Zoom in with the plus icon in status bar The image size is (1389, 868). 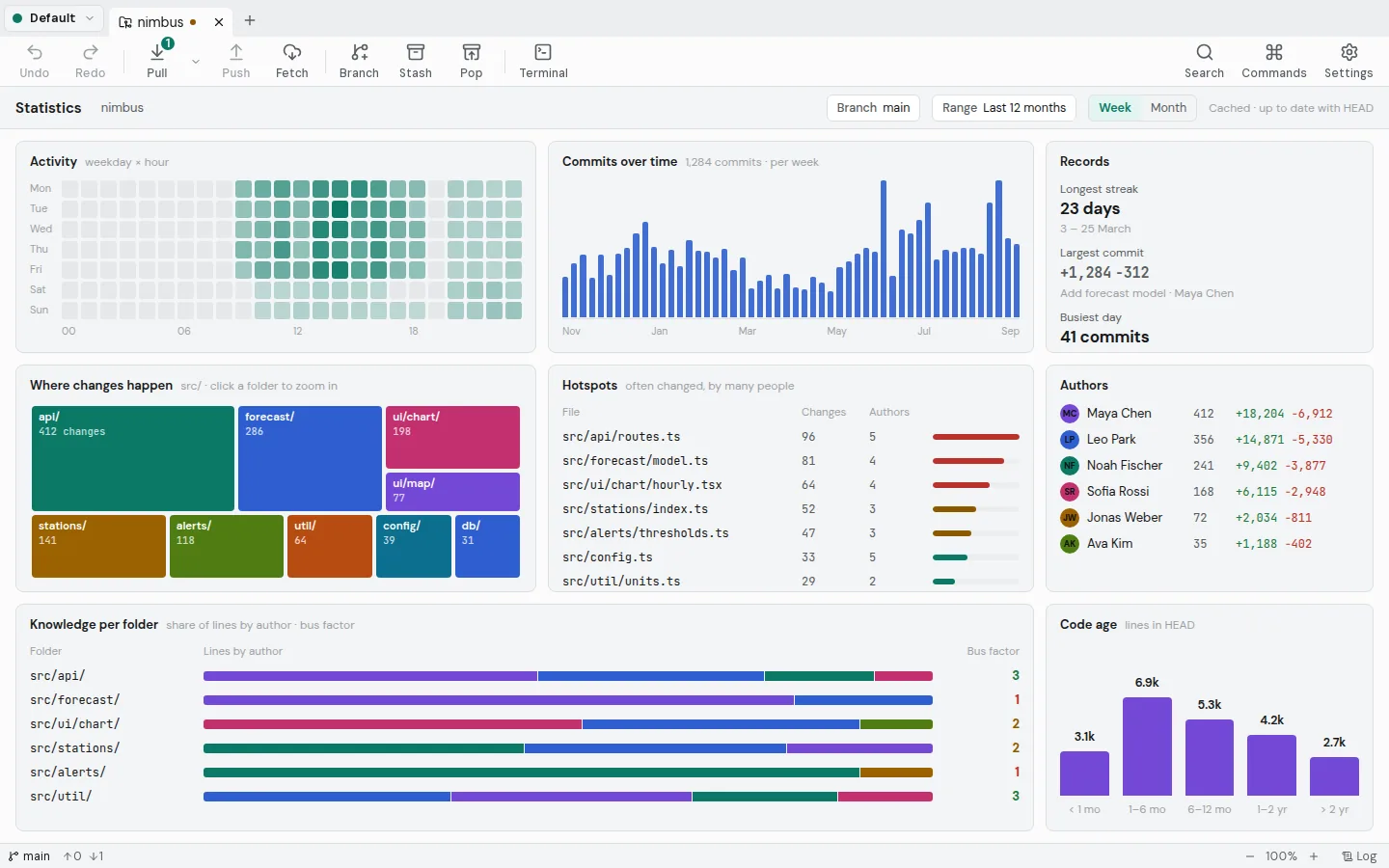[1314, 856]
